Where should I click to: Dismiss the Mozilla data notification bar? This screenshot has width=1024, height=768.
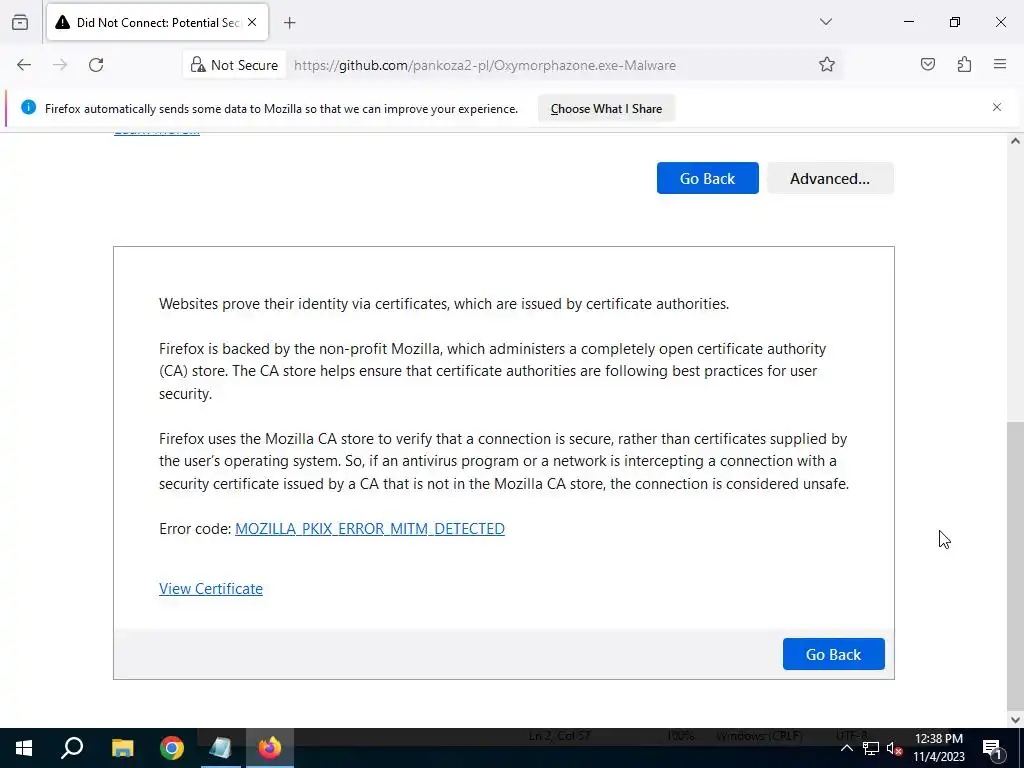coord(997,107)
